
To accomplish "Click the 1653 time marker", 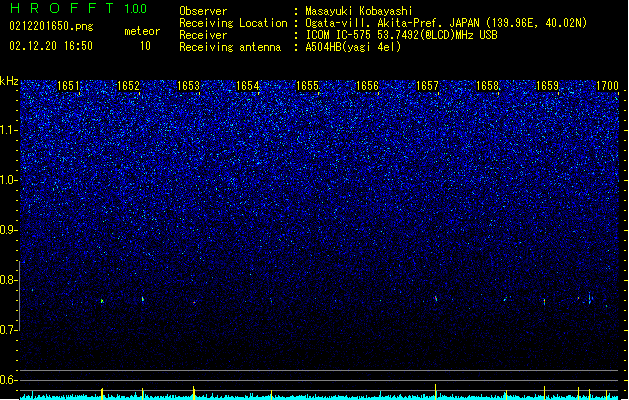I will click(x=188, y=86).
